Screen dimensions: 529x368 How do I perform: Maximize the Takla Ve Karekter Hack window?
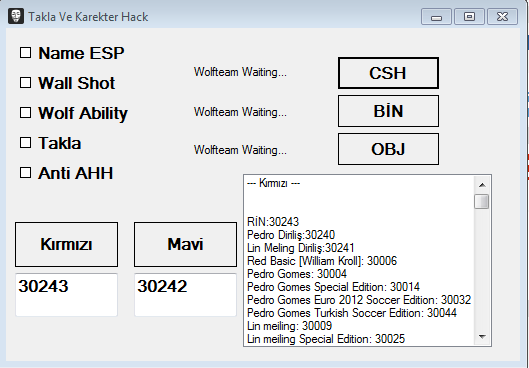click(x=469, y=17)
